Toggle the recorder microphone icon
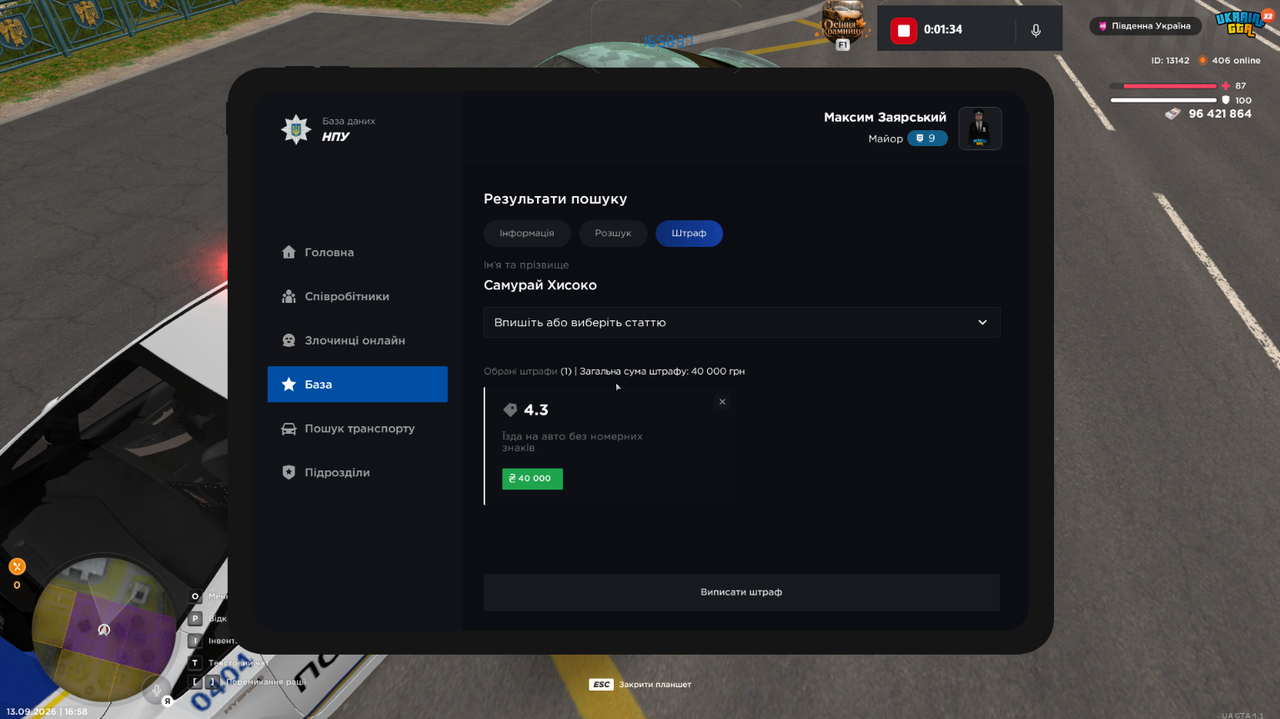Image resolution: width=1280 pixels, height=719 pixels. [1036, 30]
